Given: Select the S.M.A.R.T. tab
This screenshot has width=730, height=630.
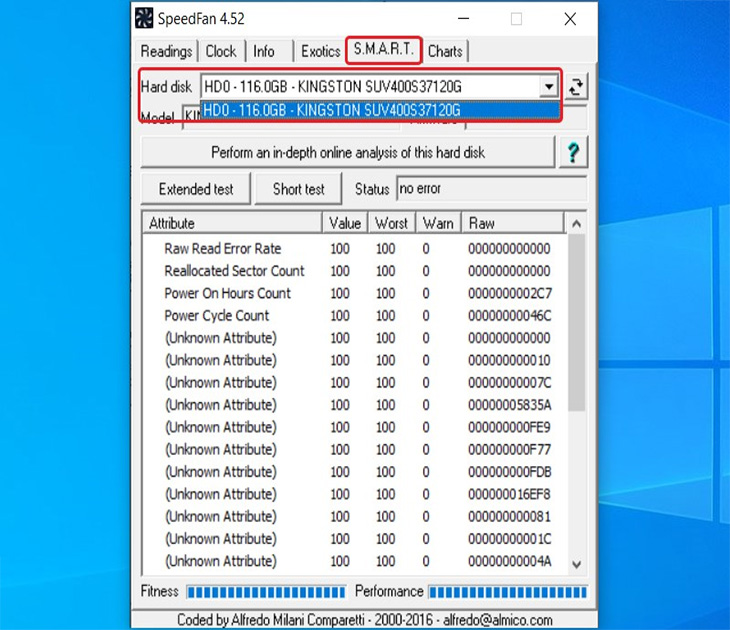Looking at the screenshot, I should (x=383, y=49).
